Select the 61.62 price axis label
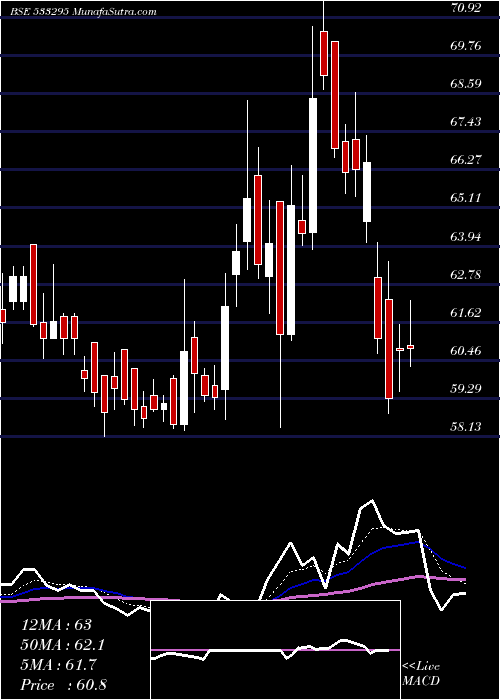This screenshot has height=700, width=500. pyautogui.click(x=466, y=312)
